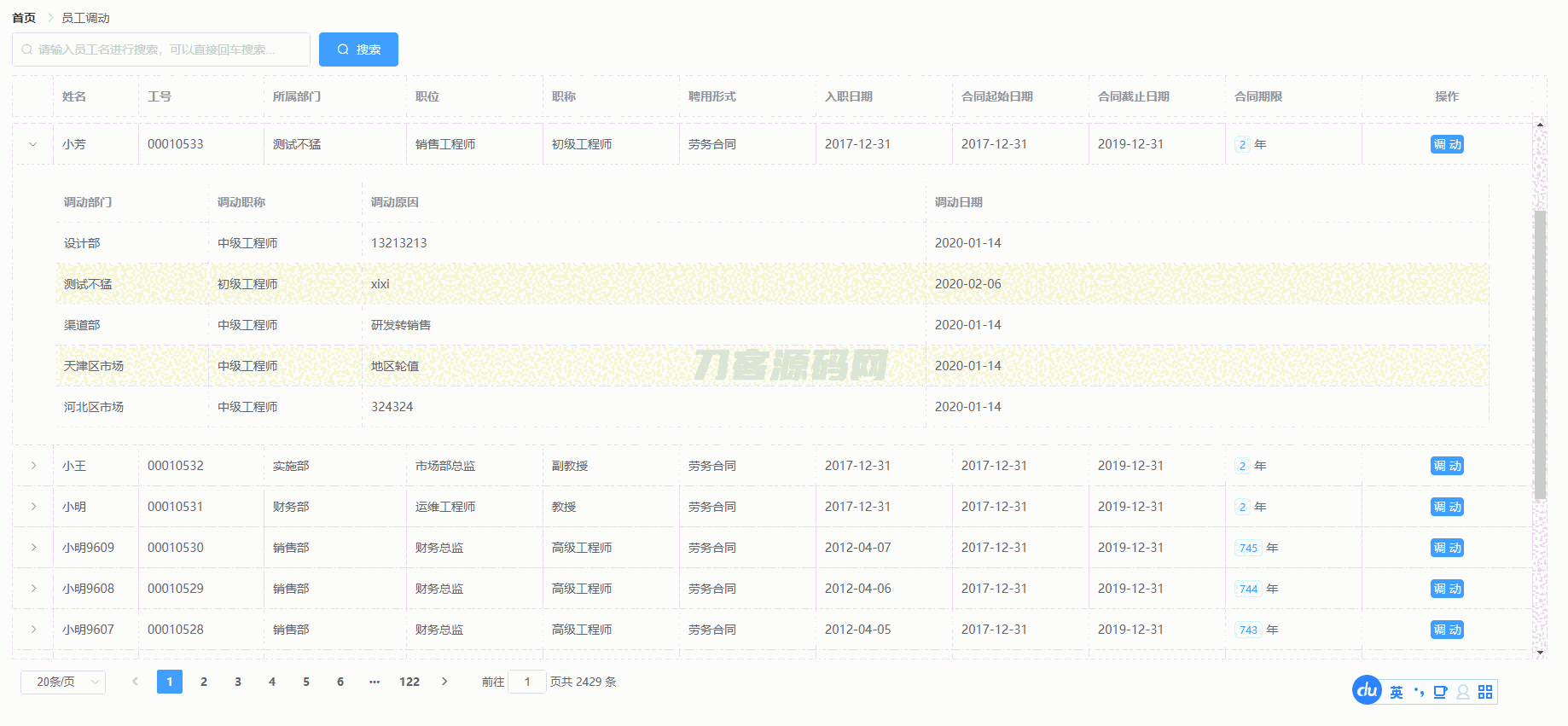
Task: Open the 20条/页 page size dropdown
Action: click(63, 682)
